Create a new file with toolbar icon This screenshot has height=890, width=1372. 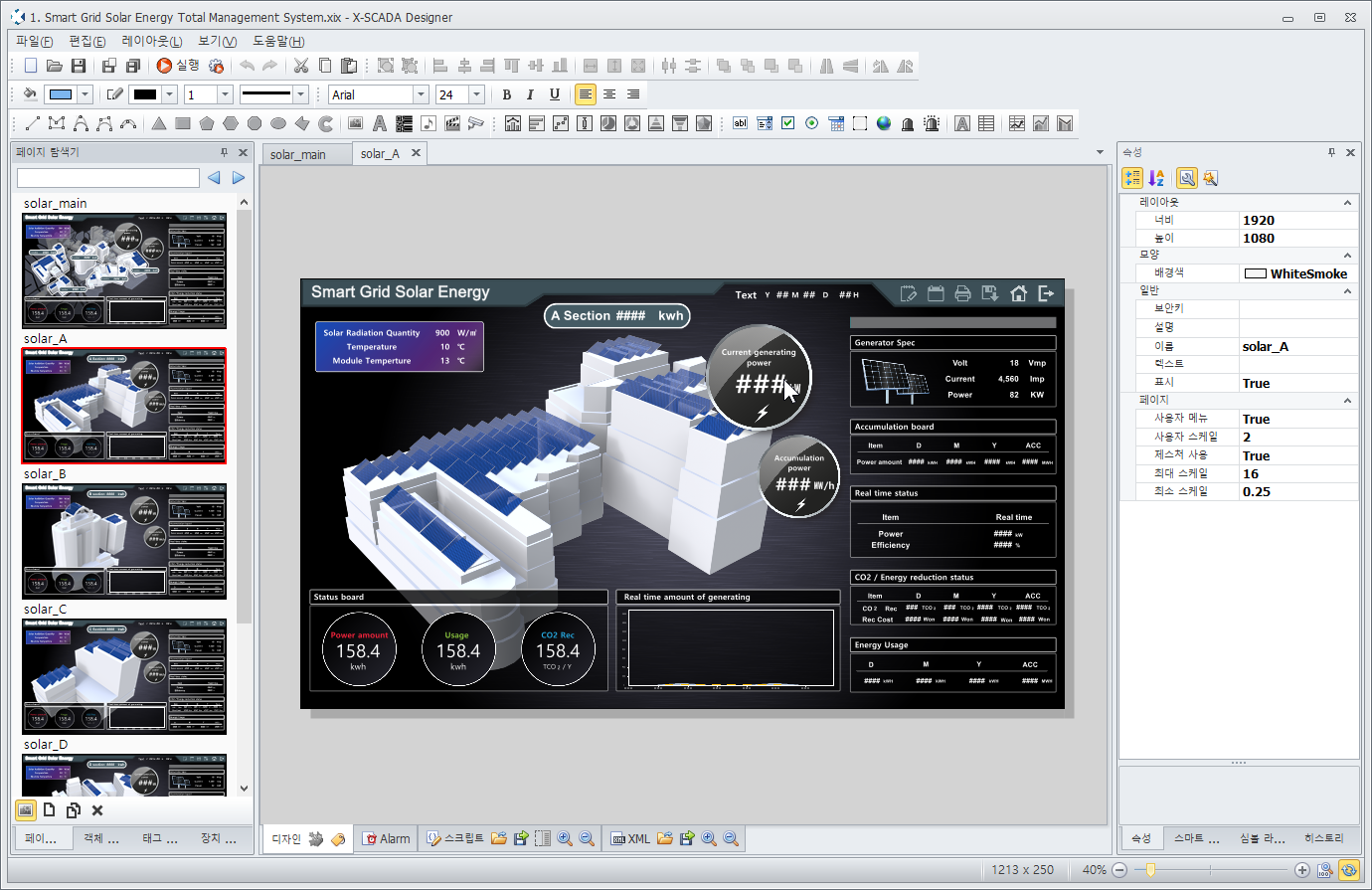[30, 66]
